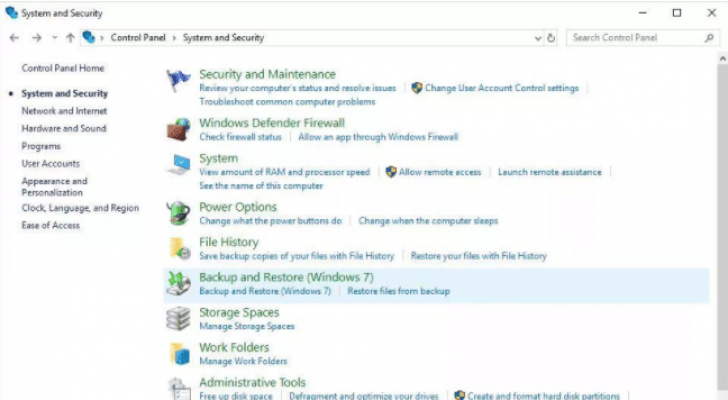Screen dimensions: 728x400
Task: Click the shield icon beside Allow remote access
Action: pos(391,172)
